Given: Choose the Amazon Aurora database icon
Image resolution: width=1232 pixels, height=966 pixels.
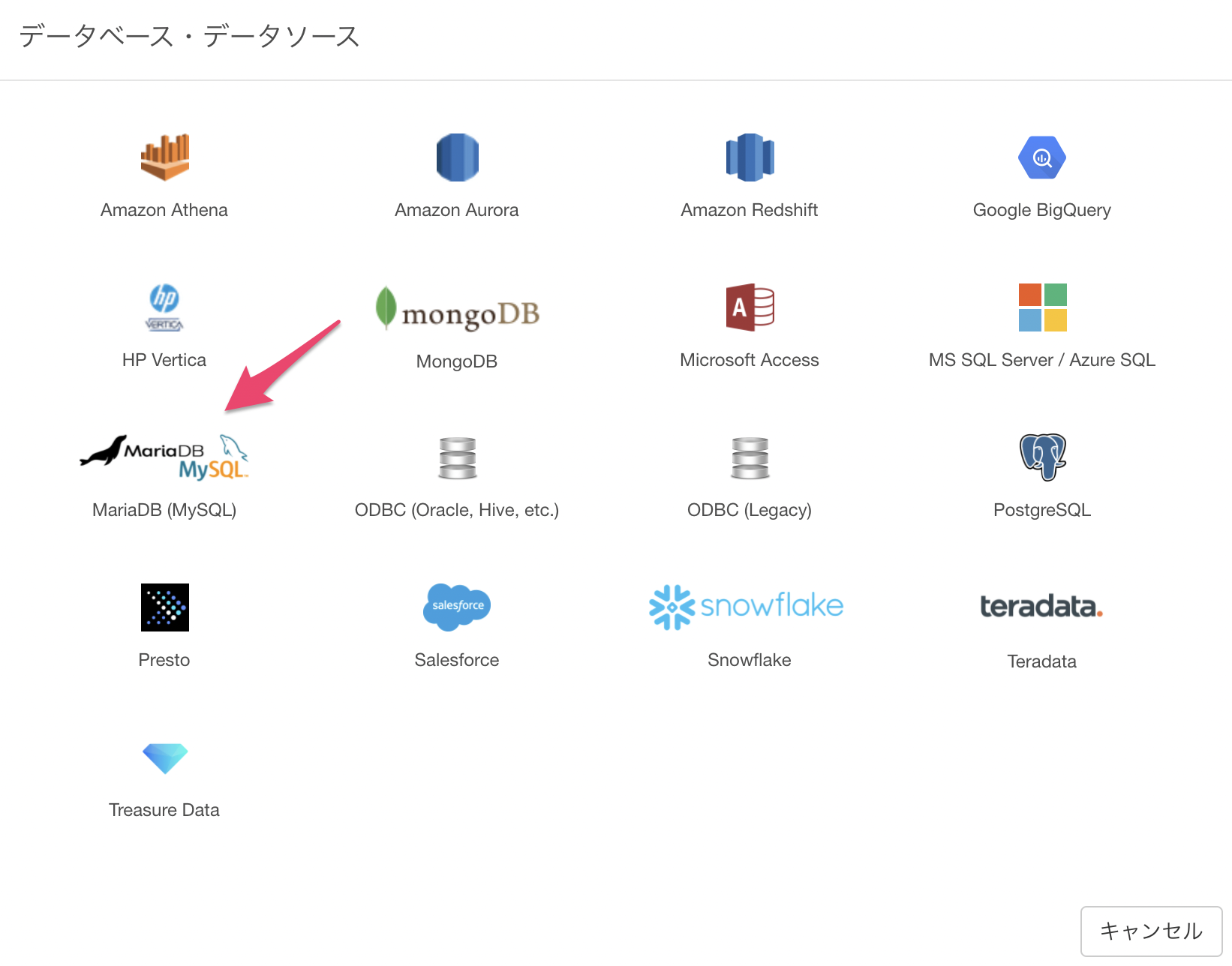Looking at the screenshot, I should pyautogui.click(x=458, y=157).
